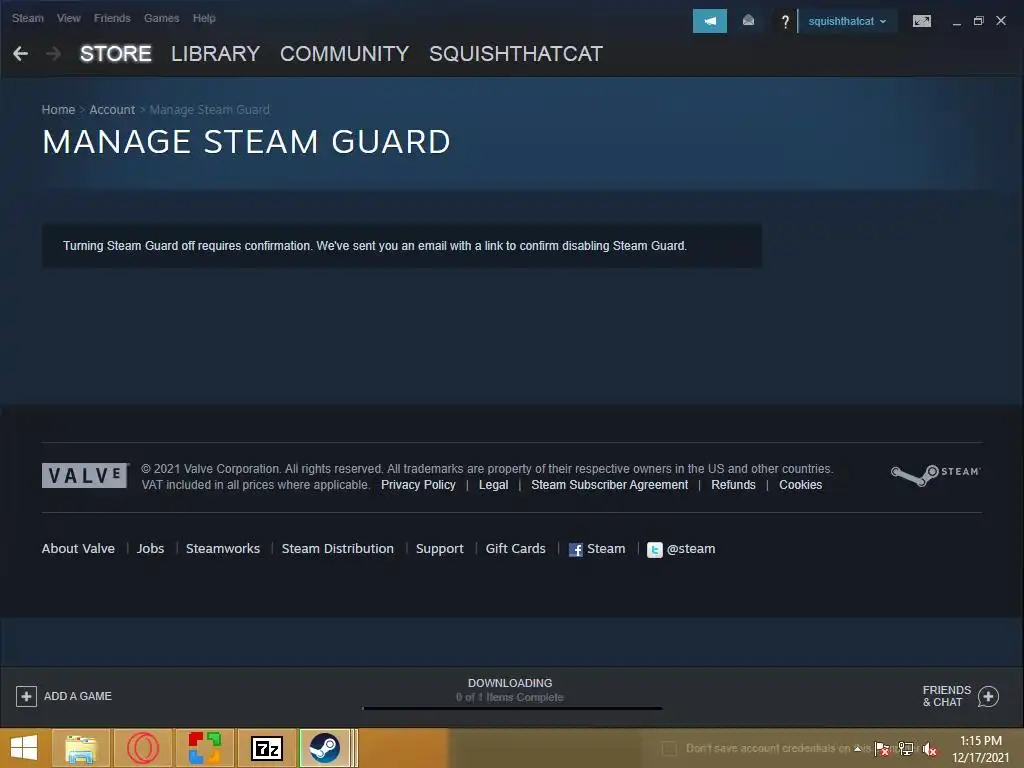Open the Gift Cards link
Viewport: 1024px width, 768px height.
pos(515,549)
